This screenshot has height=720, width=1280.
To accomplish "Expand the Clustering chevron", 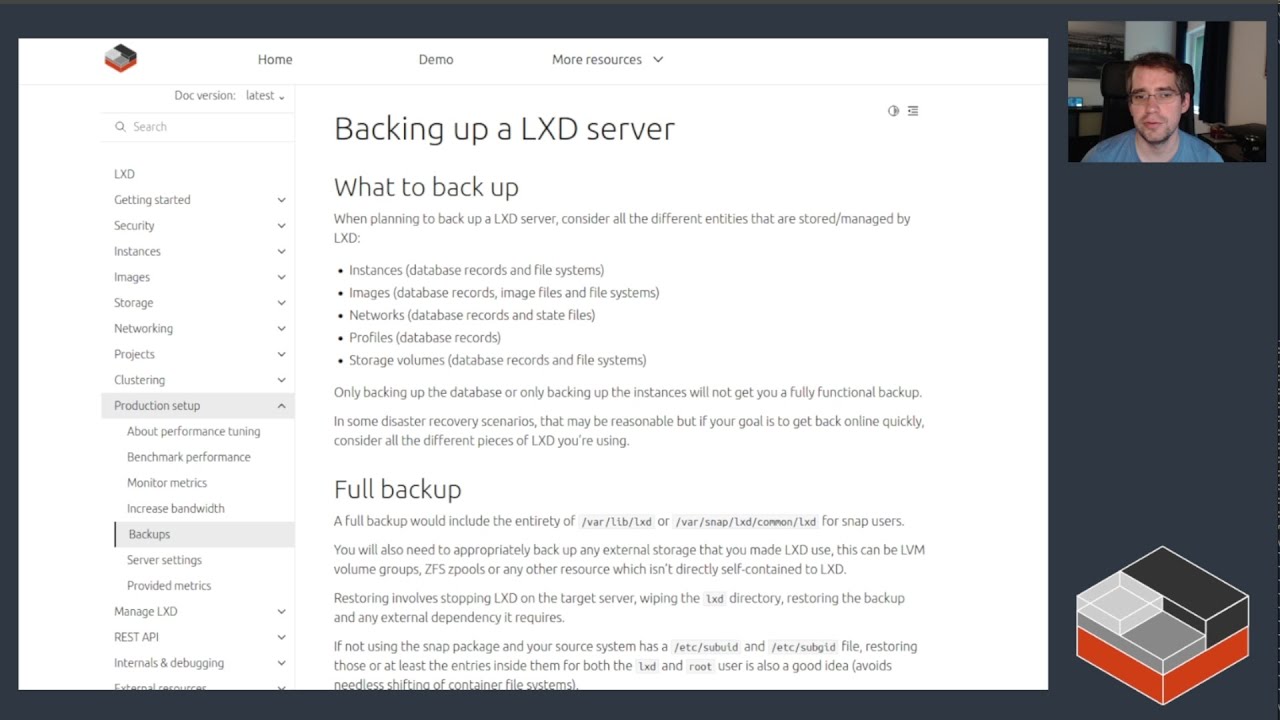I will 281,380.
